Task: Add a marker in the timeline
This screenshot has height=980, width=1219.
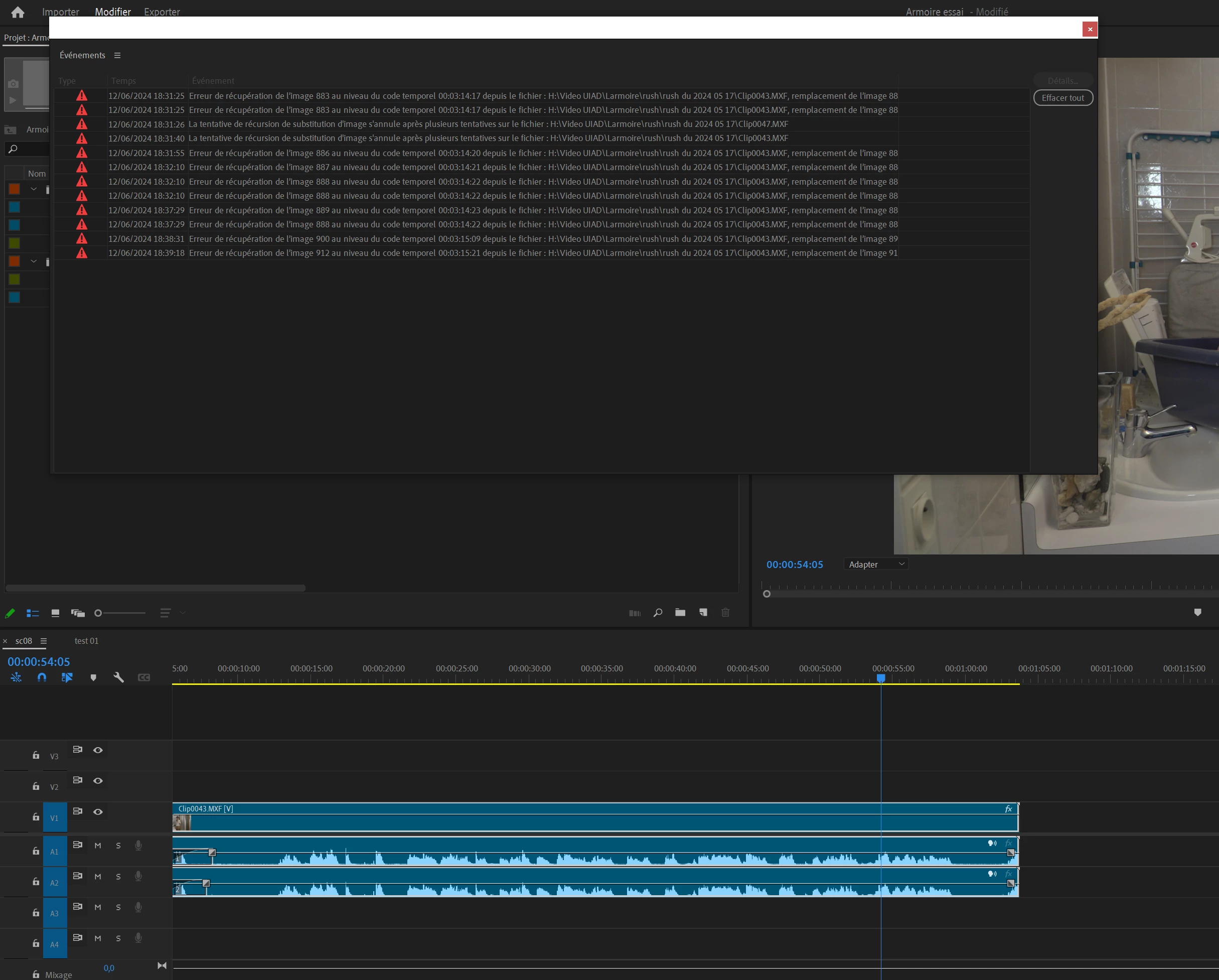Action: [x=93, y=677]
